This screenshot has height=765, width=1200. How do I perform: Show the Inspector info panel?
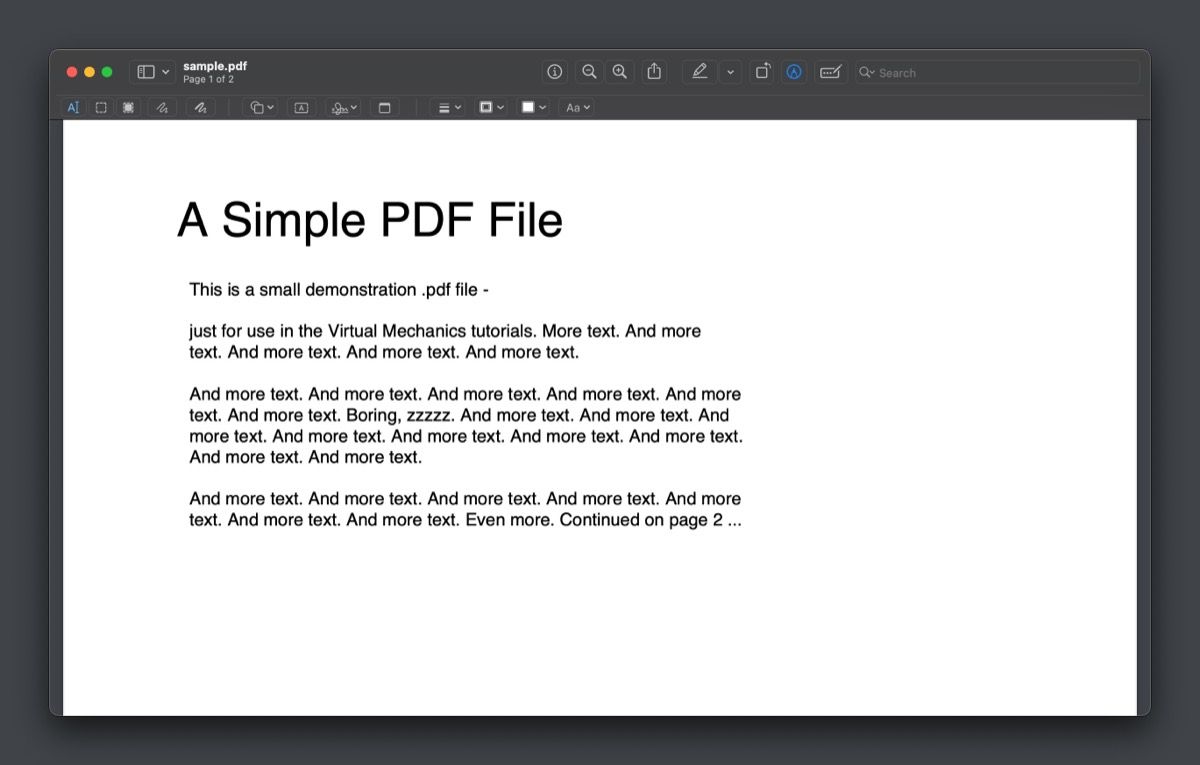pos(554,71)
